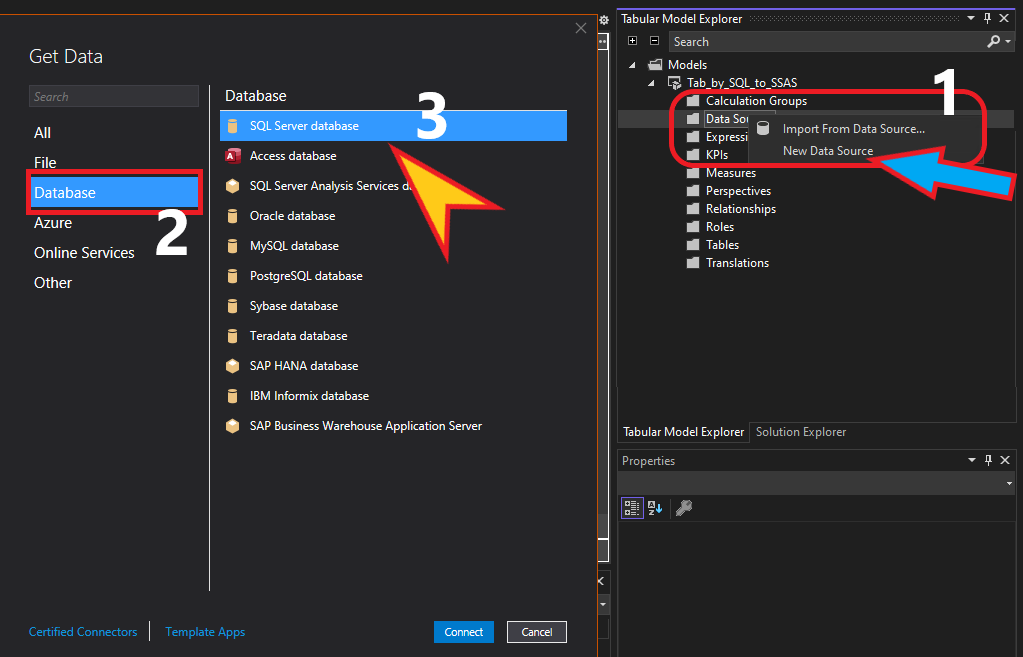Viewport: 1023px width, 657px height.
Task: Select the Perspectives tree node
Action: click(x=738, y=191)
